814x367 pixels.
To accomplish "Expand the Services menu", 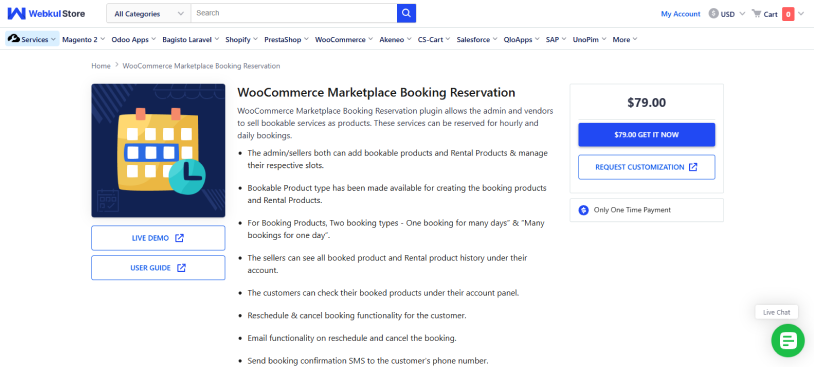I will click(x=32, y=39).
